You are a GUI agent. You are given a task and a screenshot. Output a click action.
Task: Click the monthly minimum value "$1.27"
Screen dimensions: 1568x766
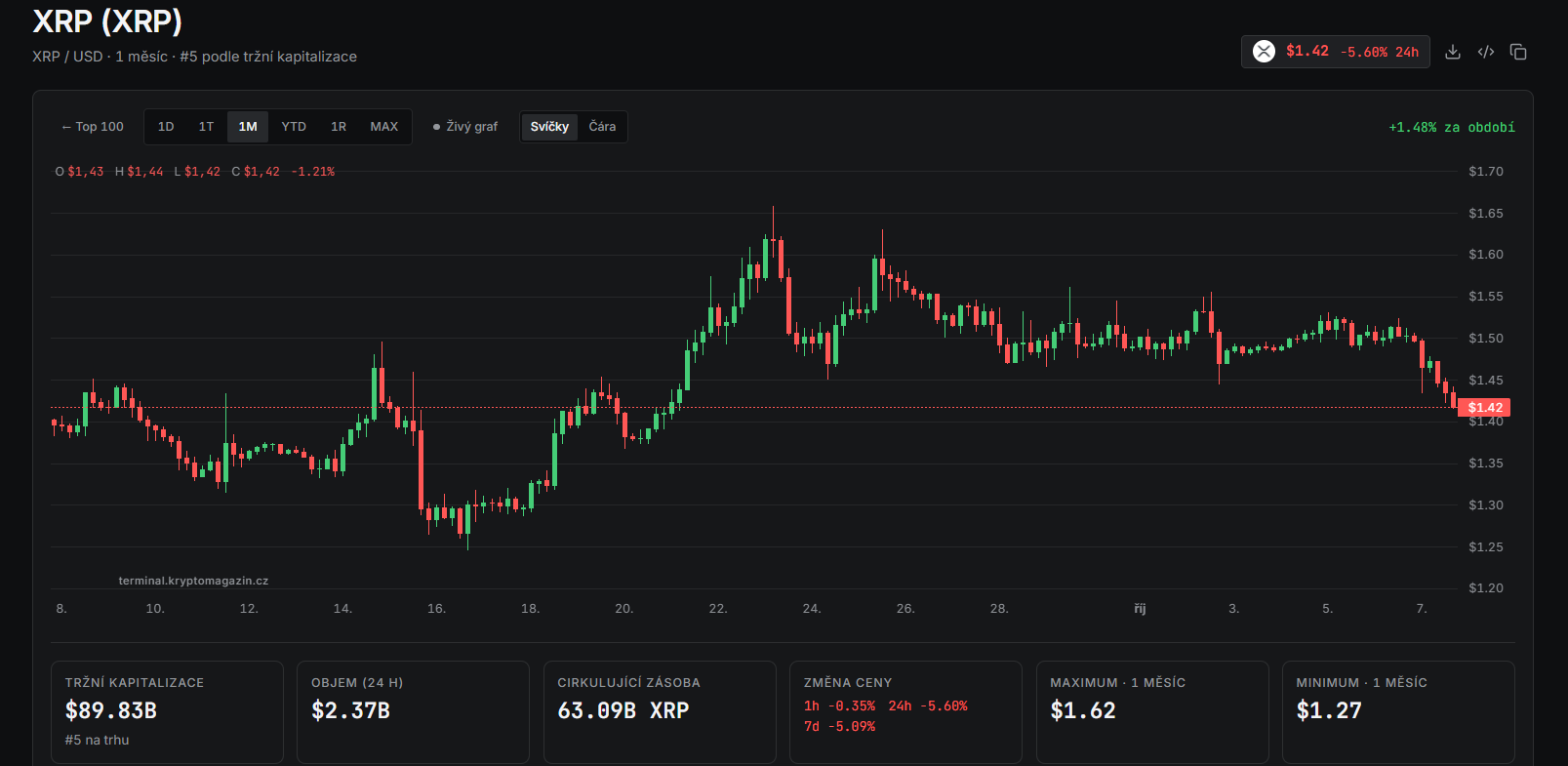tap(1329, 710)
